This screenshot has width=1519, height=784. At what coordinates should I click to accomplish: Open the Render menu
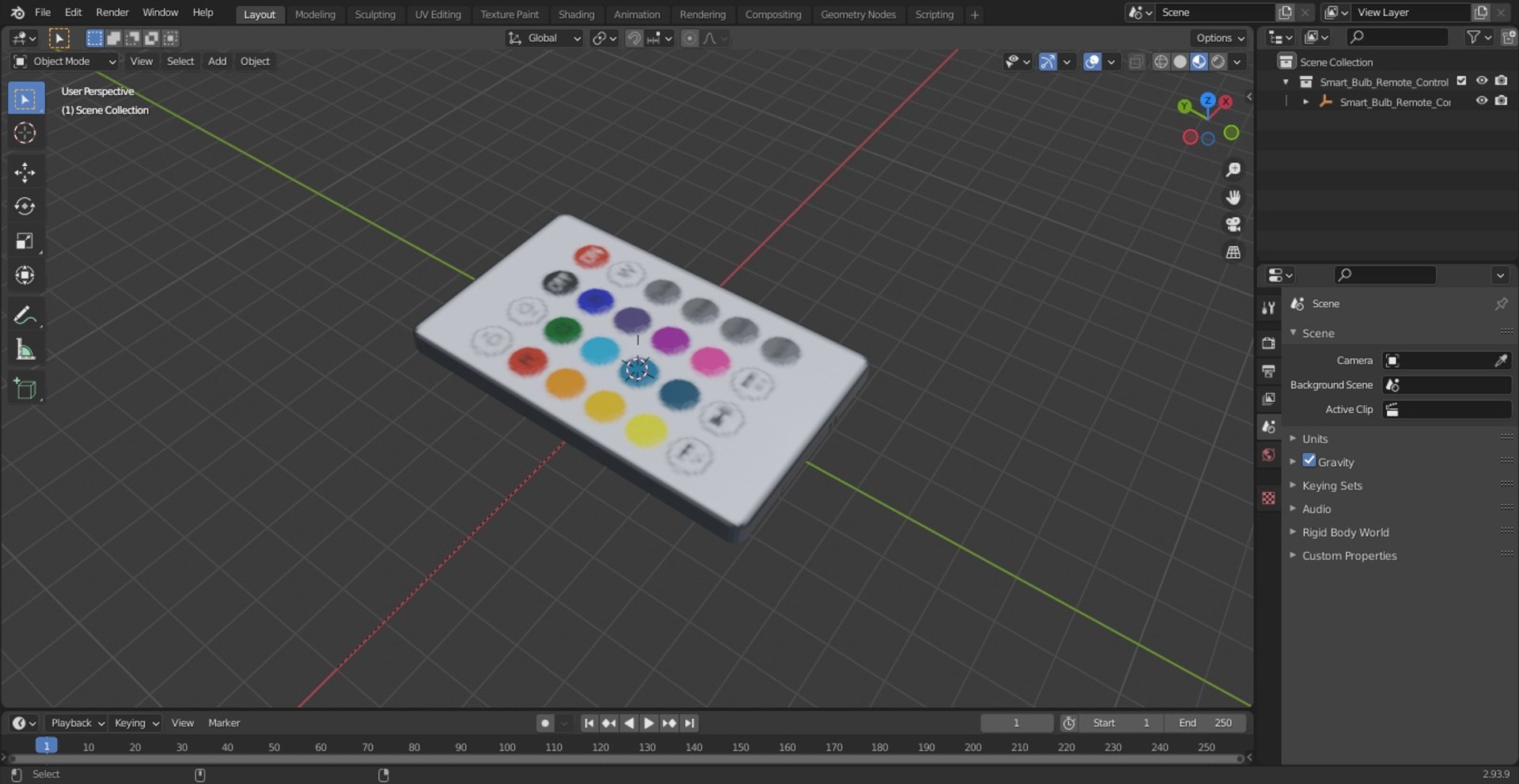(112, 13)
